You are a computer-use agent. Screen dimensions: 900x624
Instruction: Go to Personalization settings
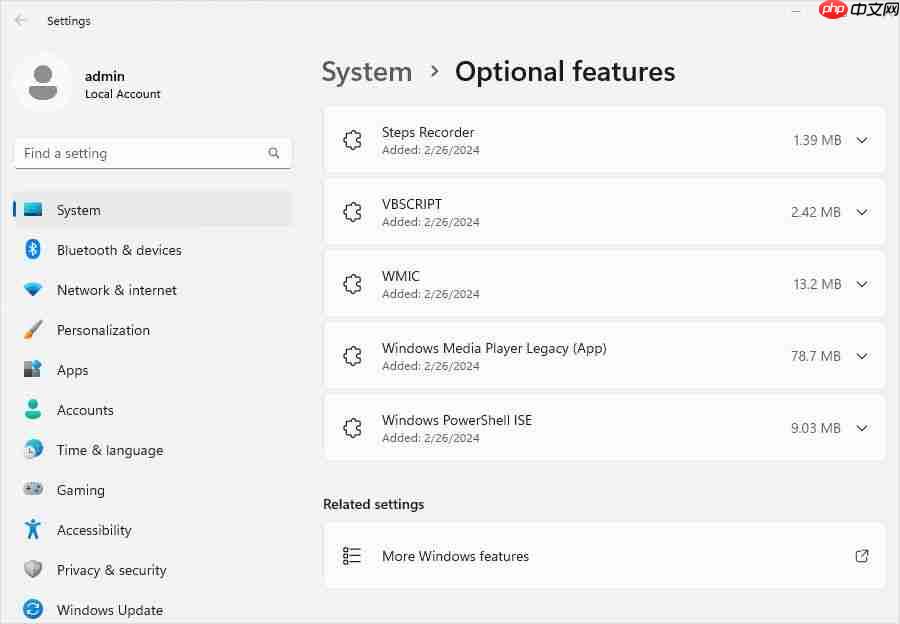pos(103,330)
